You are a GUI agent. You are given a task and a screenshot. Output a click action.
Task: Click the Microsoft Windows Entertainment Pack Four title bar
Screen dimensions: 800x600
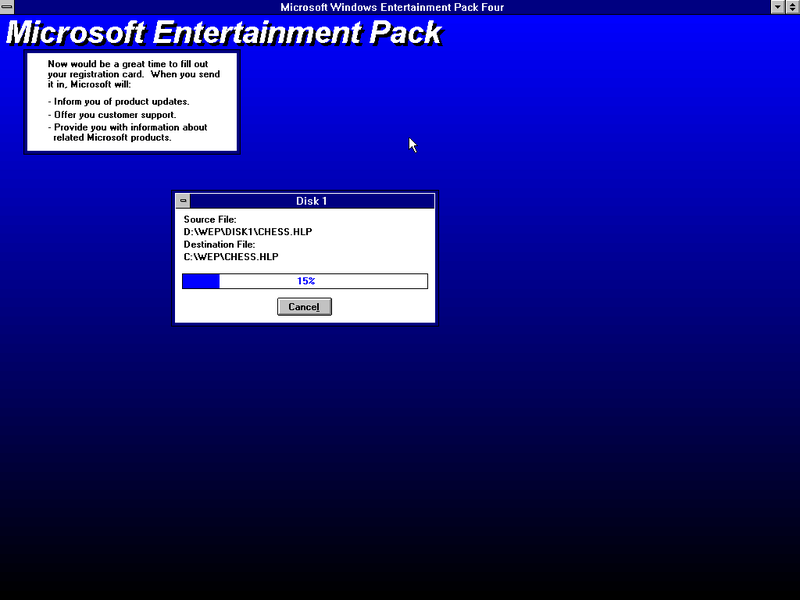click(x=392, y=7)
